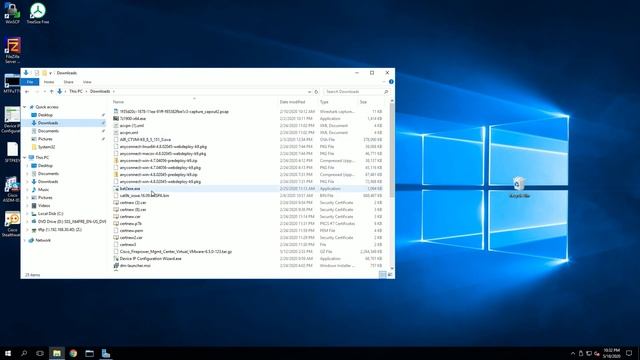Open the TreeSize Free desktop icon
The width and height of the screenshot is (640, 360).
click(x=38, y=13)
